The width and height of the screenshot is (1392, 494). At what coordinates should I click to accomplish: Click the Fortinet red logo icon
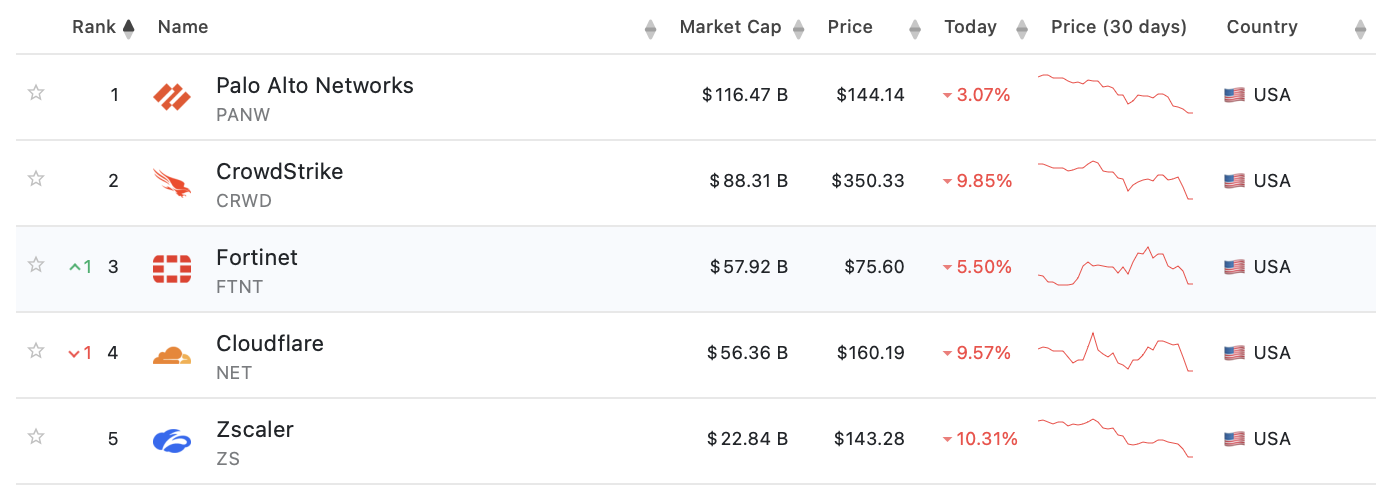172,268
